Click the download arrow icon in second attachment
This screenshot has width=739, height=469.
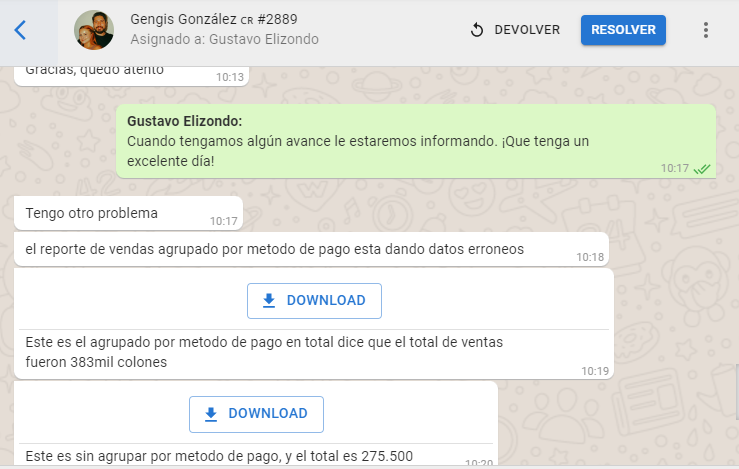[x=210, y=414]
